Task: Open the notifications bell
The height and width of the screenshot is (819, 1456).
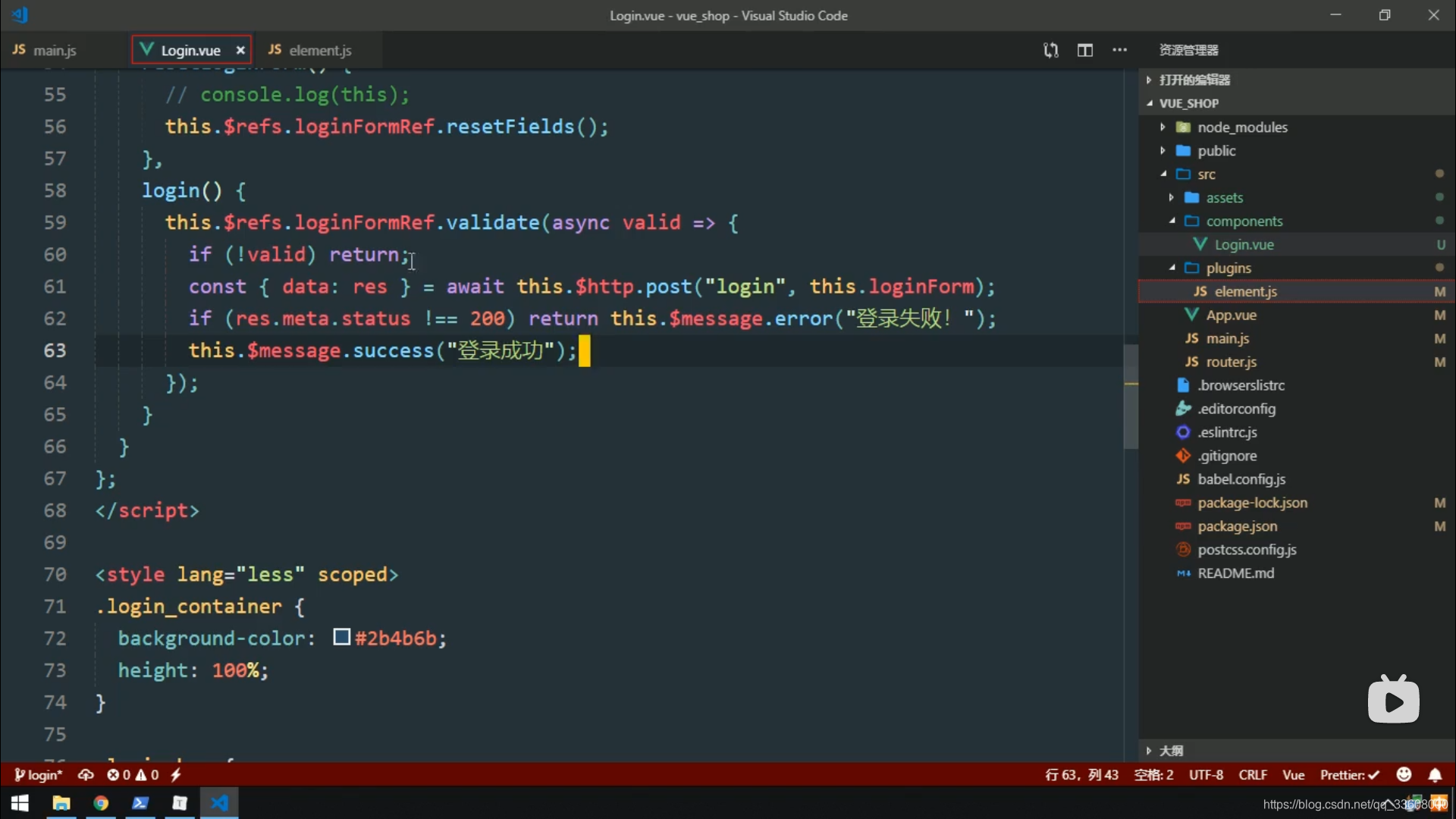Action: tap(1435, 775)
